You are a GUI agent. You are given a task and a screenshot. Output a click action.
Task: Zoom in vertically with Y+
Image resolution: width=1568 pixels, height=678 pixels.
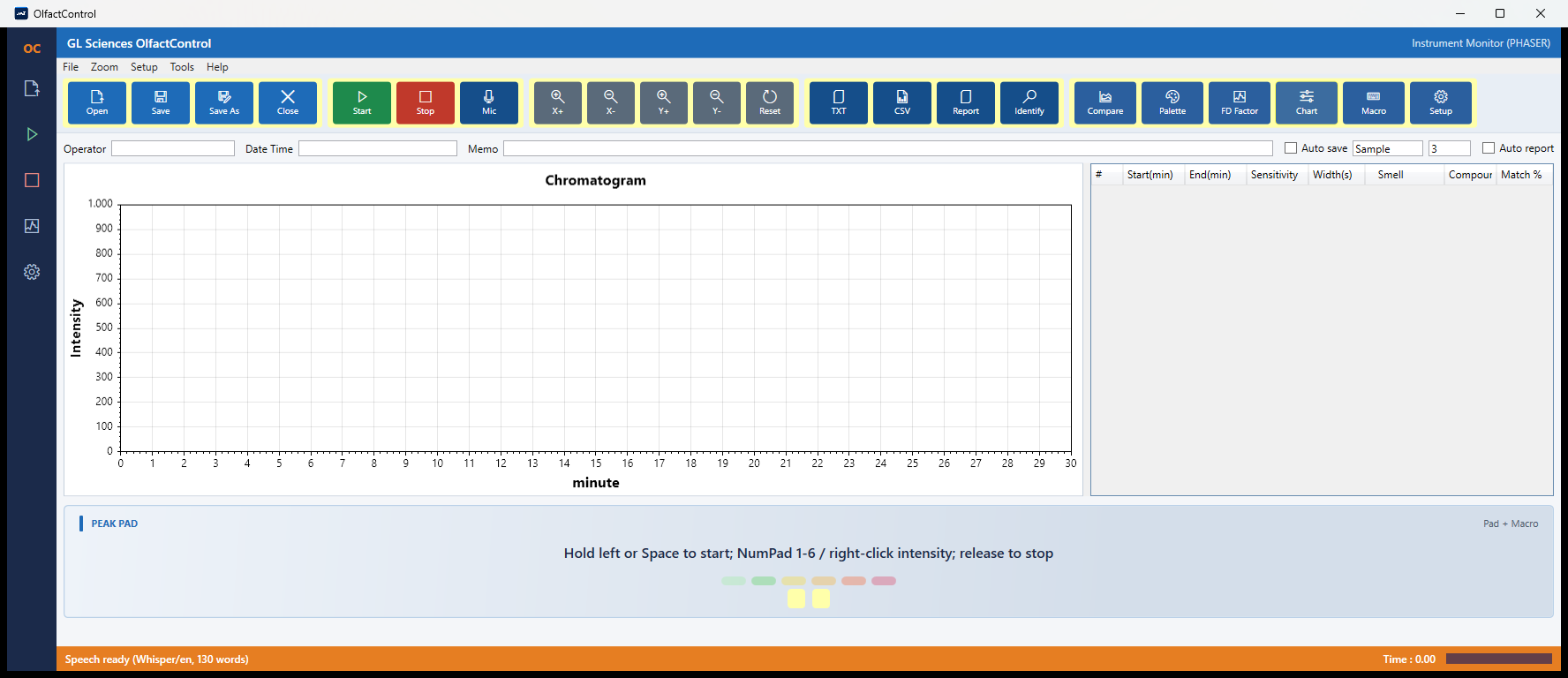click(664, 102)
